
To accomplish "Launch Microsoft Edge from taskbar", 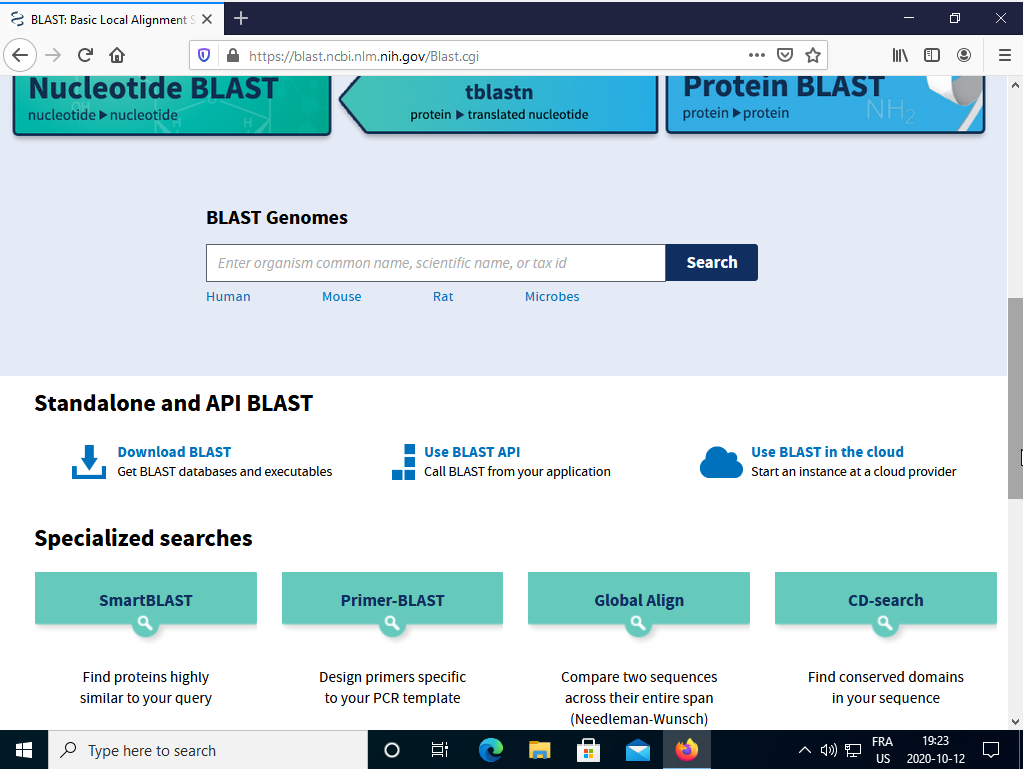I will point(491,750).
